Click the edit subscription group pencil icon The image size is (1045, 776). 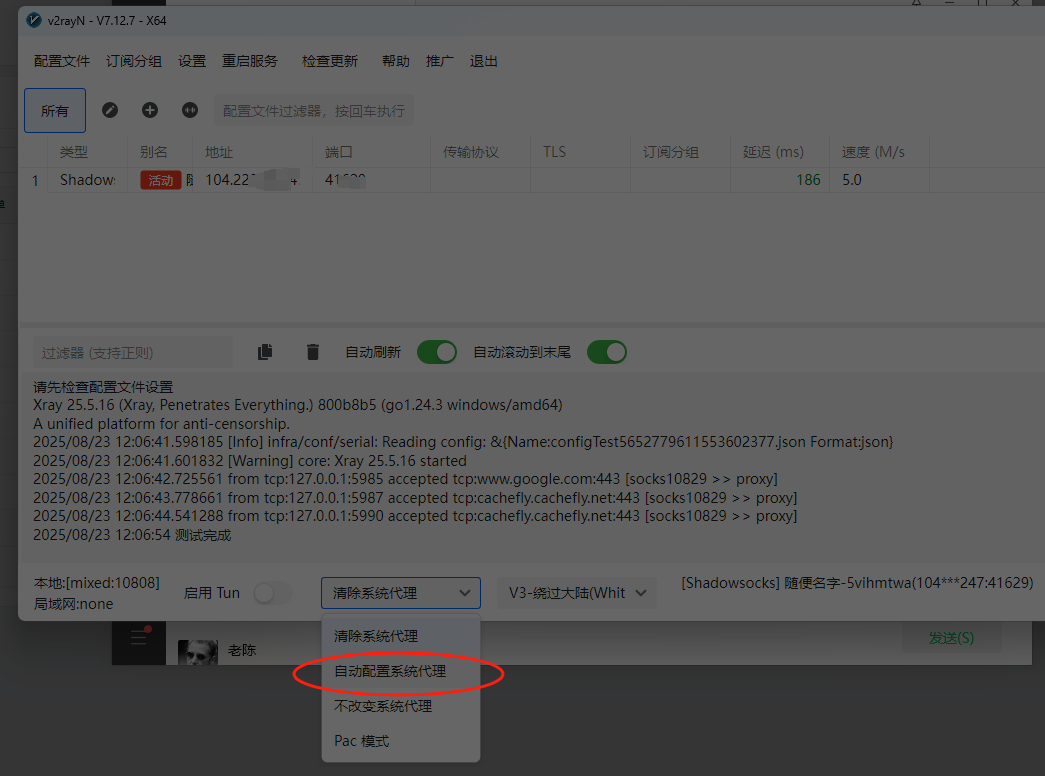pyautogui.click(x=110, y=110)
